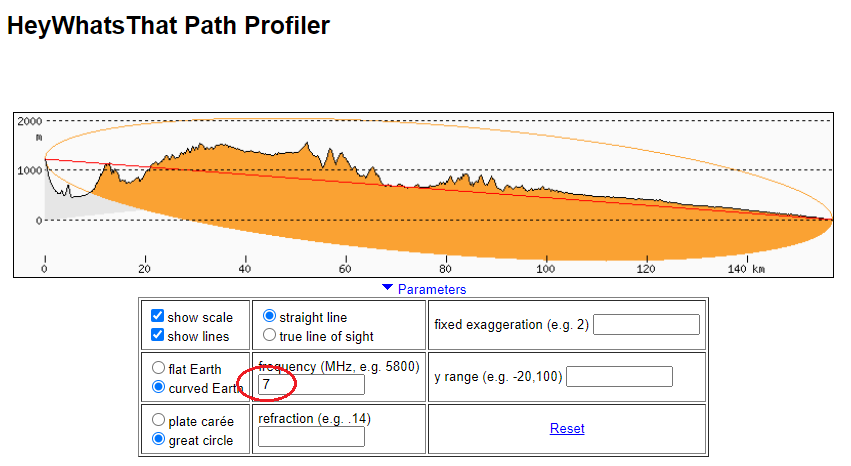
Task: Focus the fixed exaggeration input box
Action: 646,324
